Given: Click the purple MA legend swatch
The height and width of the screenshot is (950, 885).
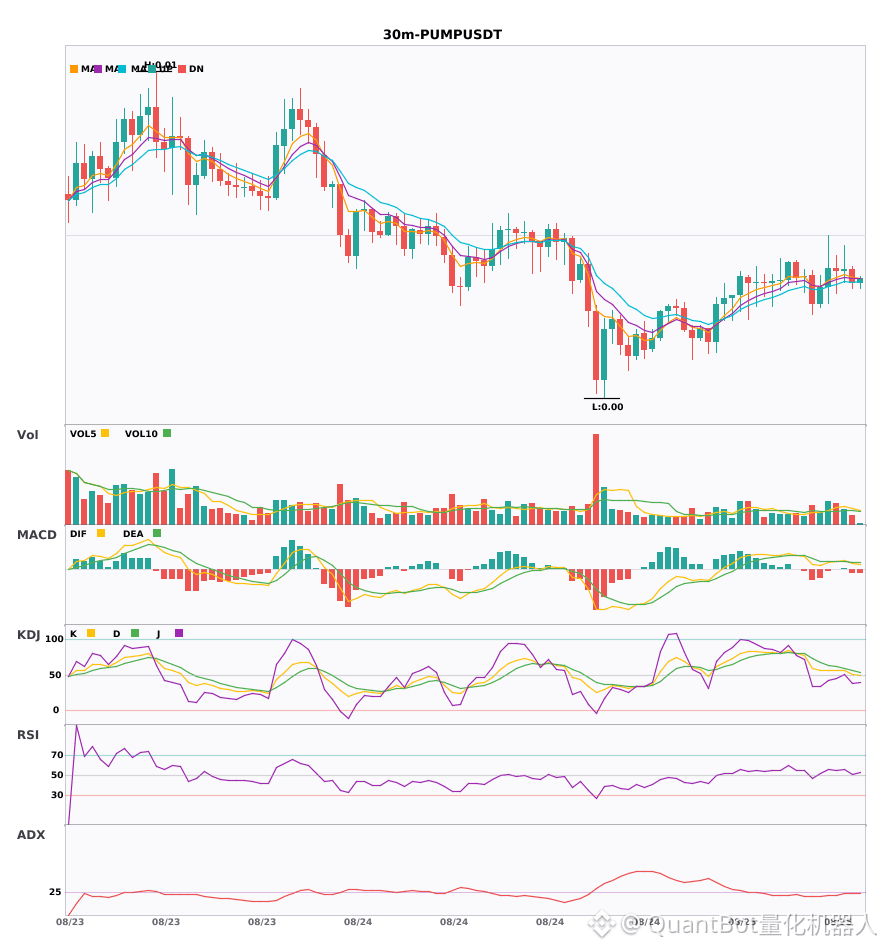Looking at the screenshot, I should 98,69.
